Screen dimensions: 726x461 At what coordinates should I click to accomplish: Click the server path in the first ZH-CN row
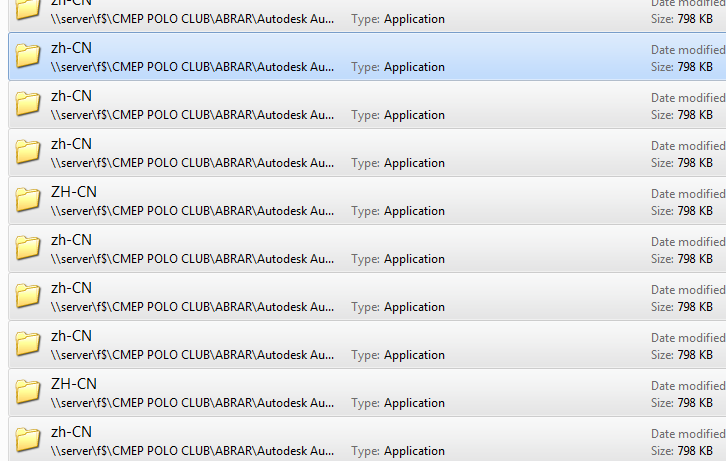(x=192, y=211)
